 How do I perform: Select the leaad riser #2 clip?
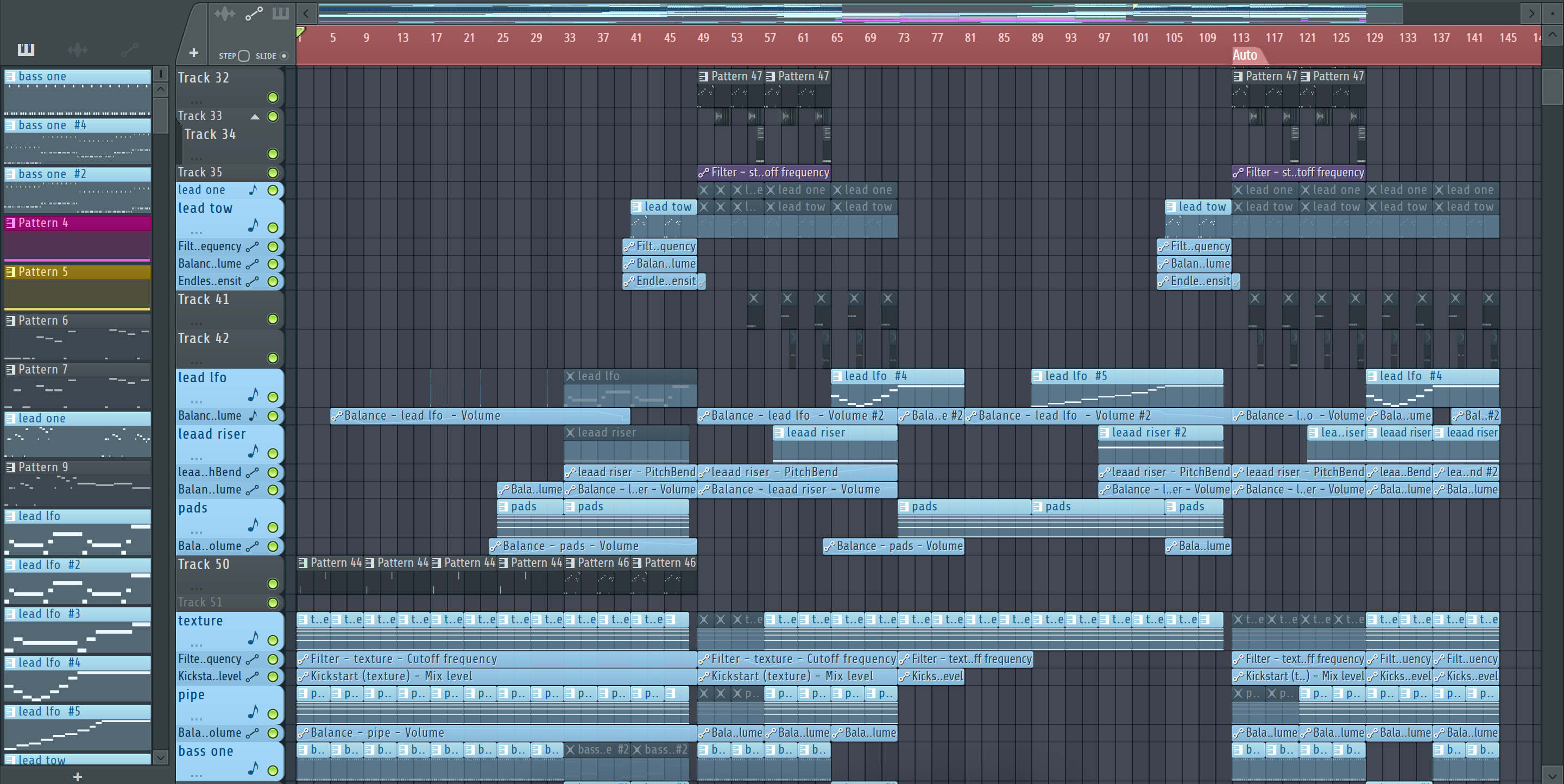[x=1161, y=444]
